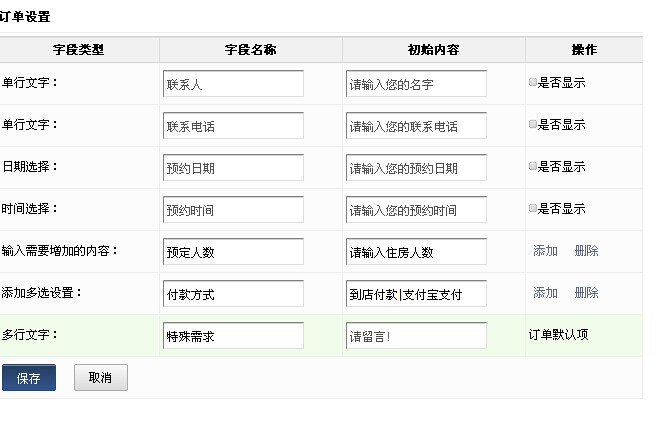Click 添加 link in 付款方式 row
663x438 pixels.
coord(545,293)
